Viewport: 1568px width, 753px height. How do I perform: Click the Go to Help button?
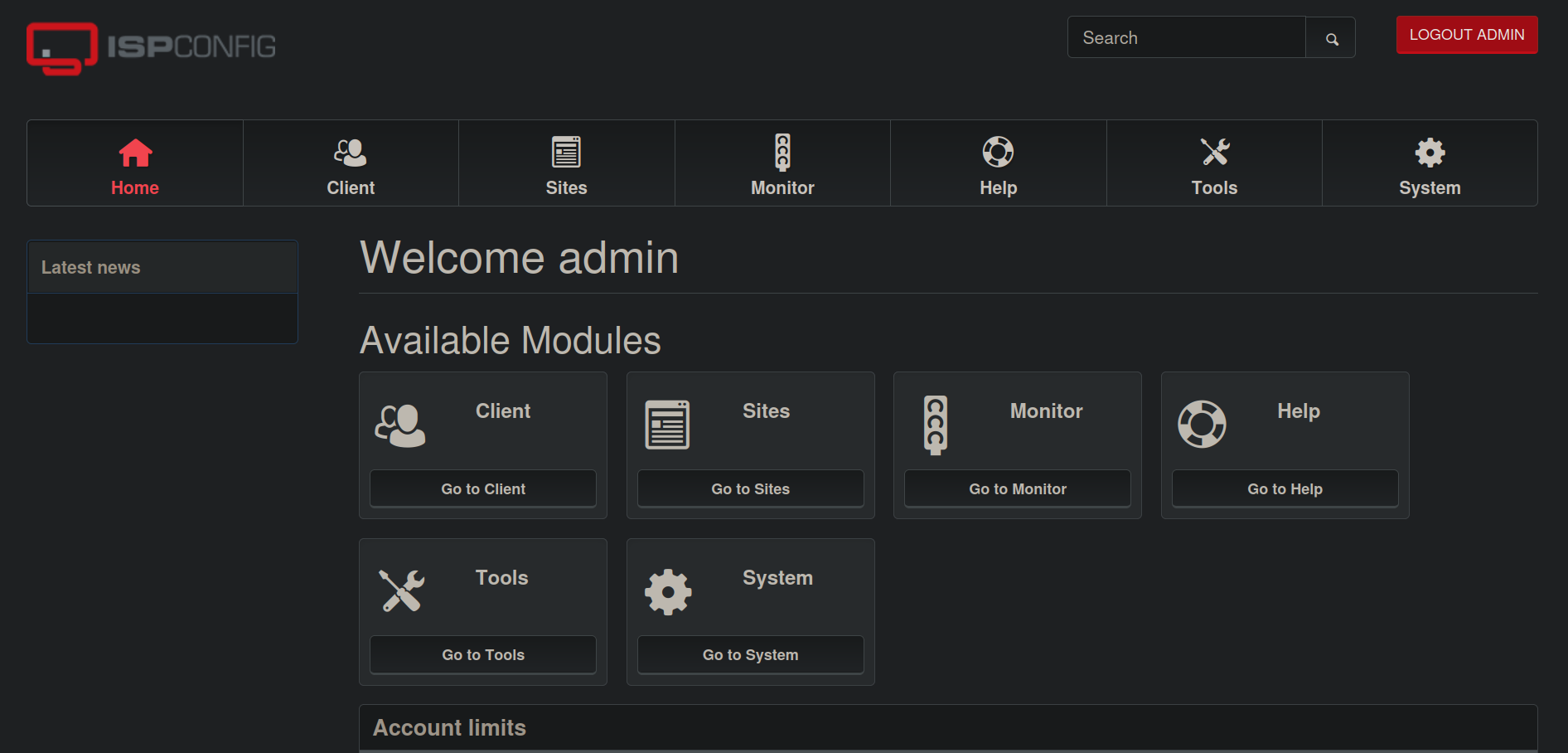pos(1285,489)
